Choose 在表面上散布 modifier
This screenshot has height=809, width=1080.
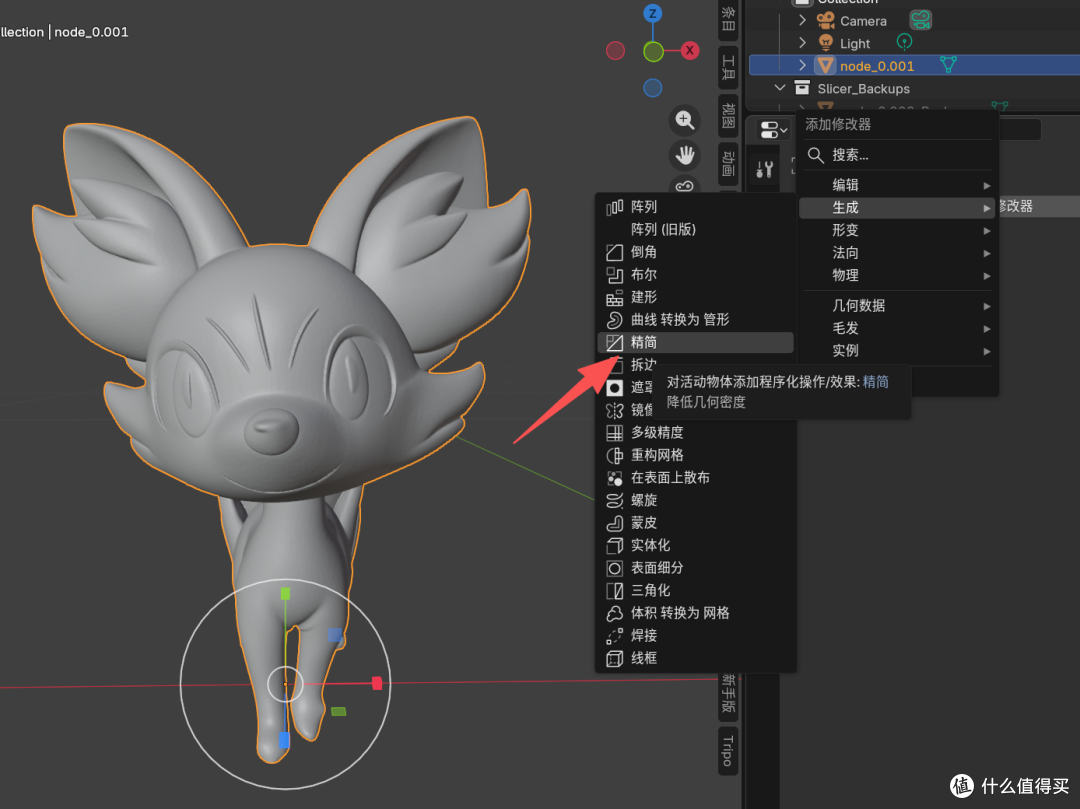coord(696,478)
